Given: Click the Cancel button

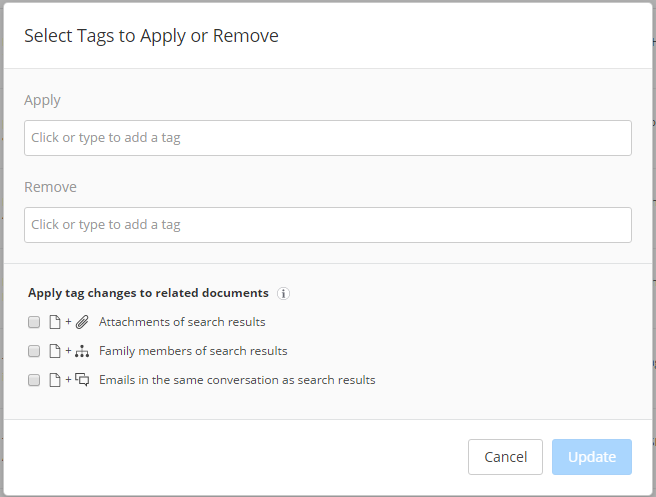Looking at the screenshot, I should [x=505, y=457].
